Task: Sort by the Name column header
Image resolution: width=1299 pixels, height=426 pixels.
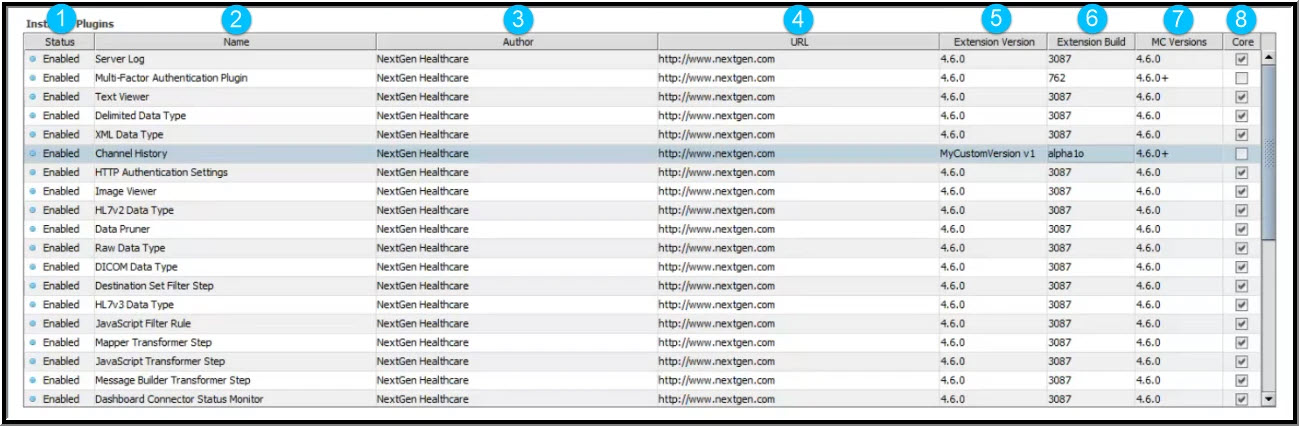Action: pos(236,42)
